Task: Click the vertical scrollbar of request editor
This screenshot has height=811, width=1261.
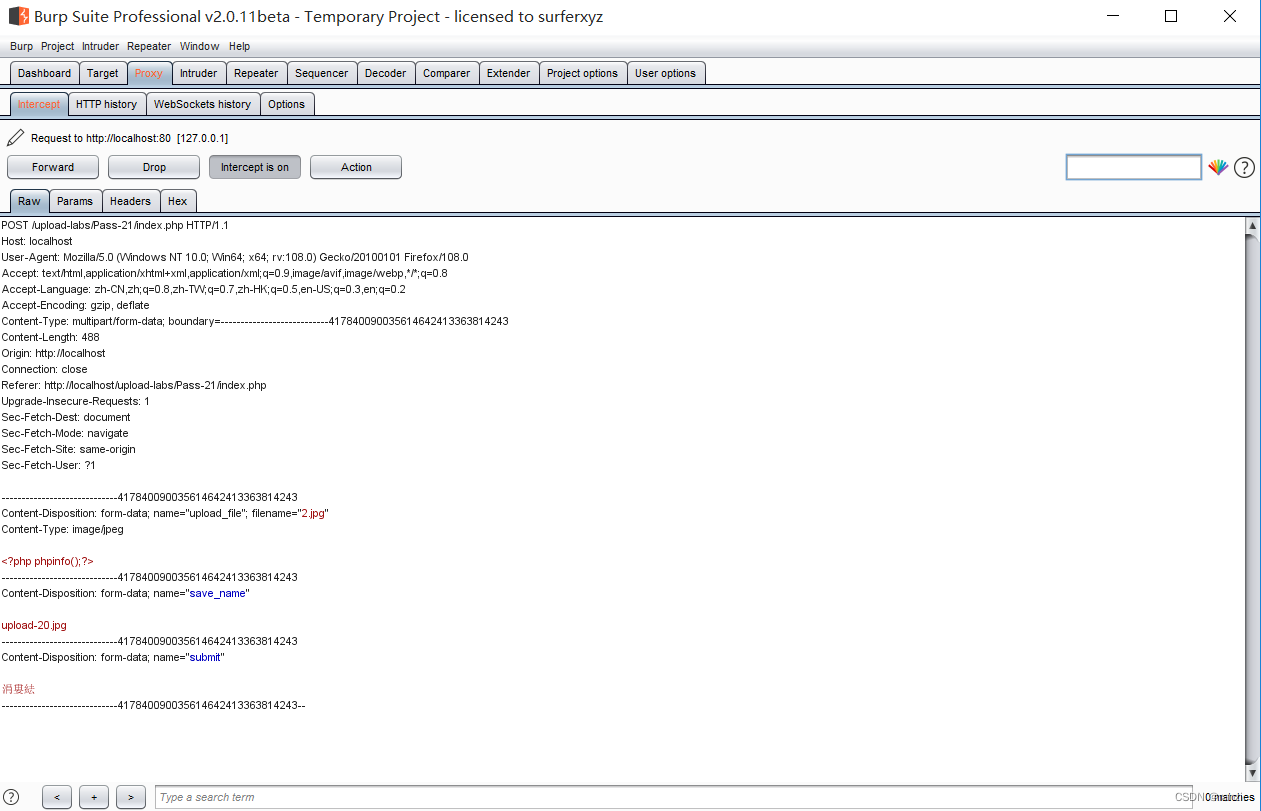Action: (1252, 498)
